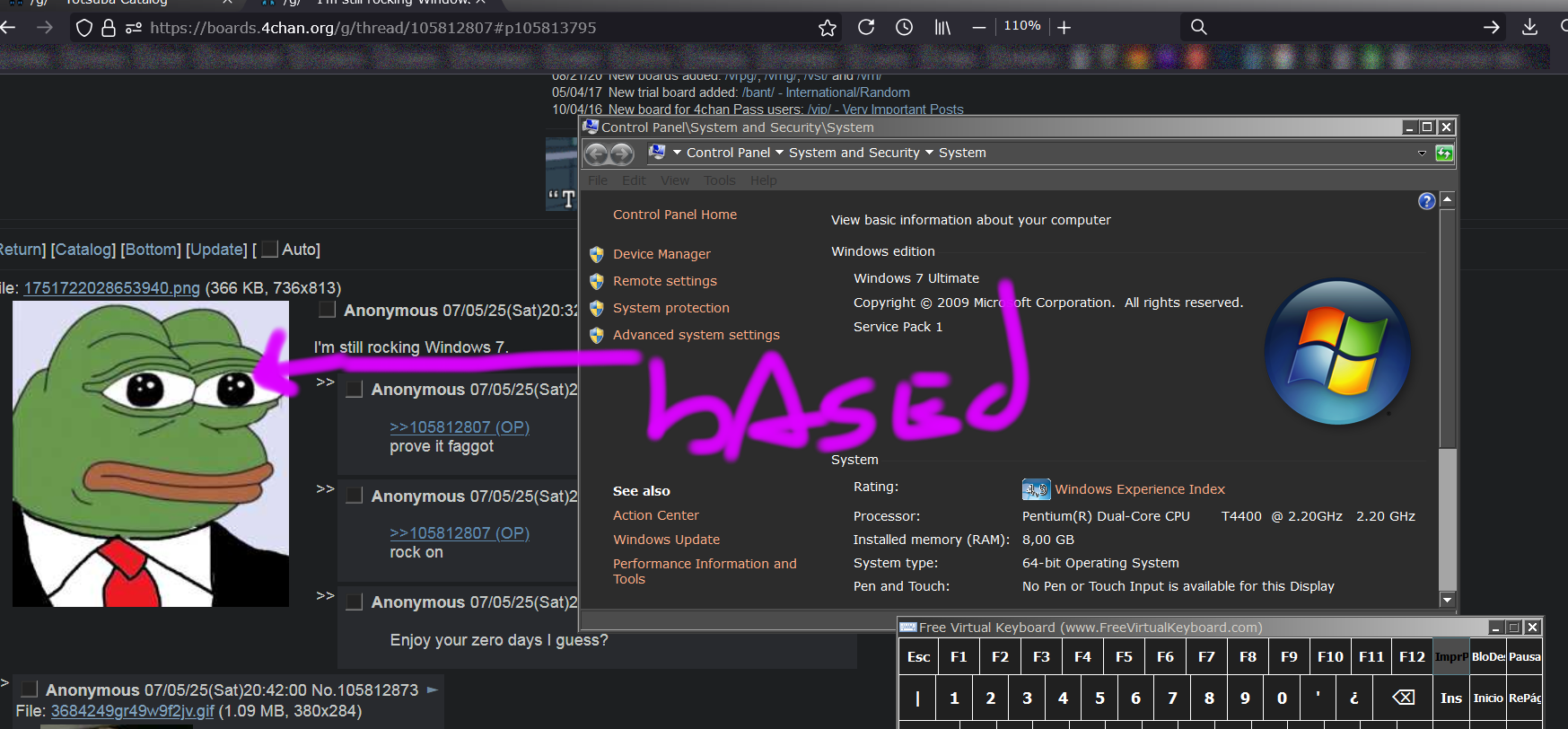Open file link 1751722028653940.png

click(x=112, y=288)
